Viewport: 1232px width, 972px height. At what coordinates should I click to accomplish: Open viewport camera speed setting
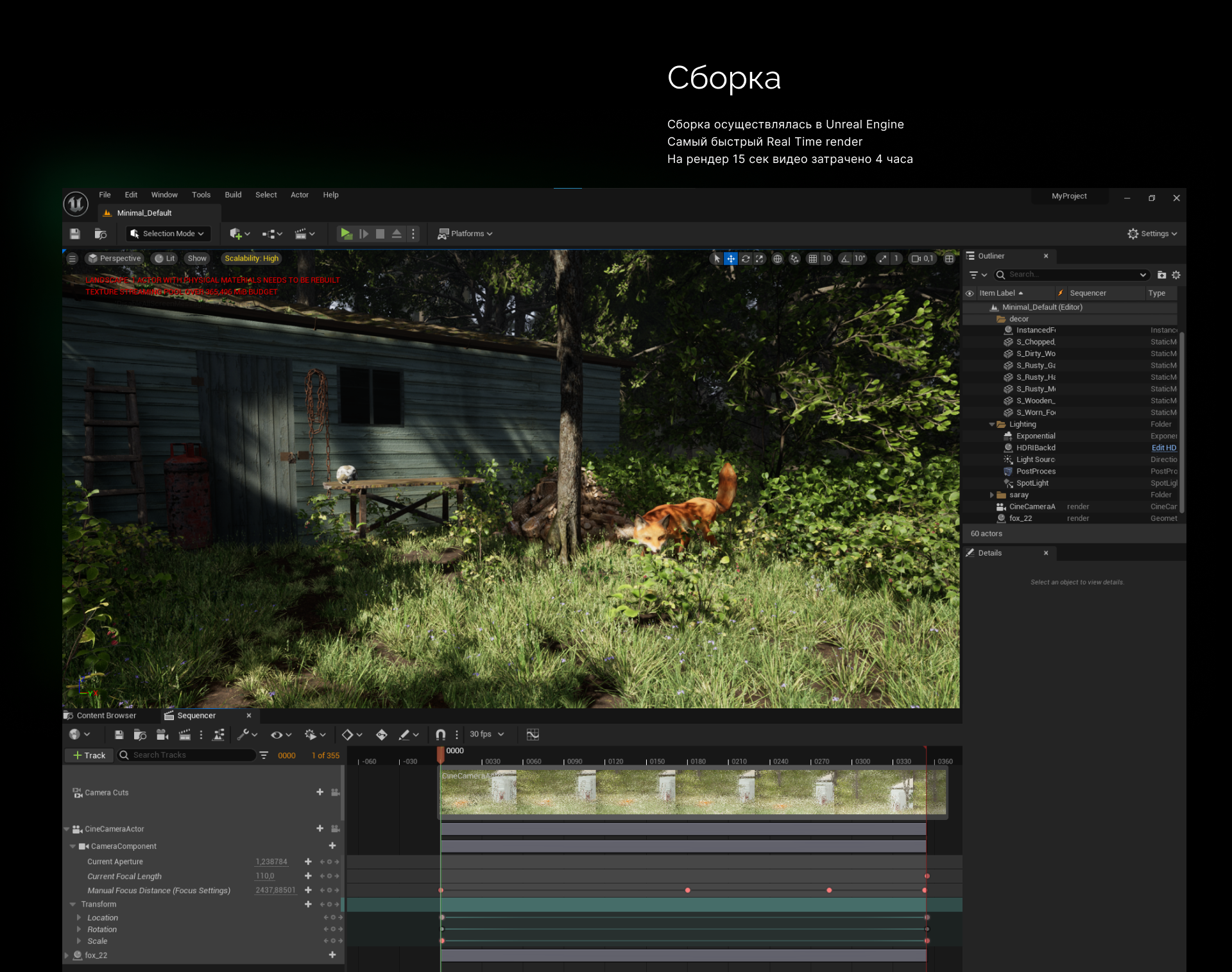pyautogui.click(x=923, y=259)
